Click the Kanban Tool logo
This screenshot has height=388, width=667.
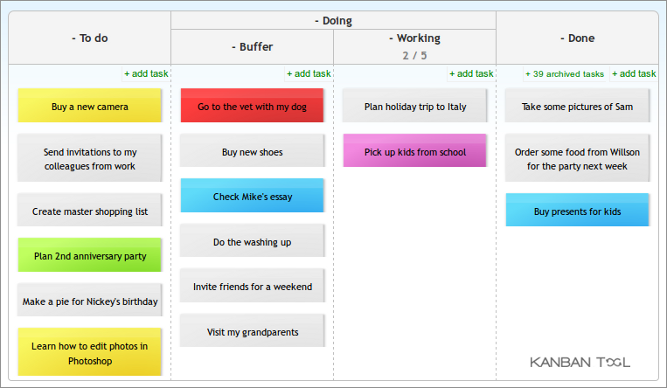click(x=580, y=362)
